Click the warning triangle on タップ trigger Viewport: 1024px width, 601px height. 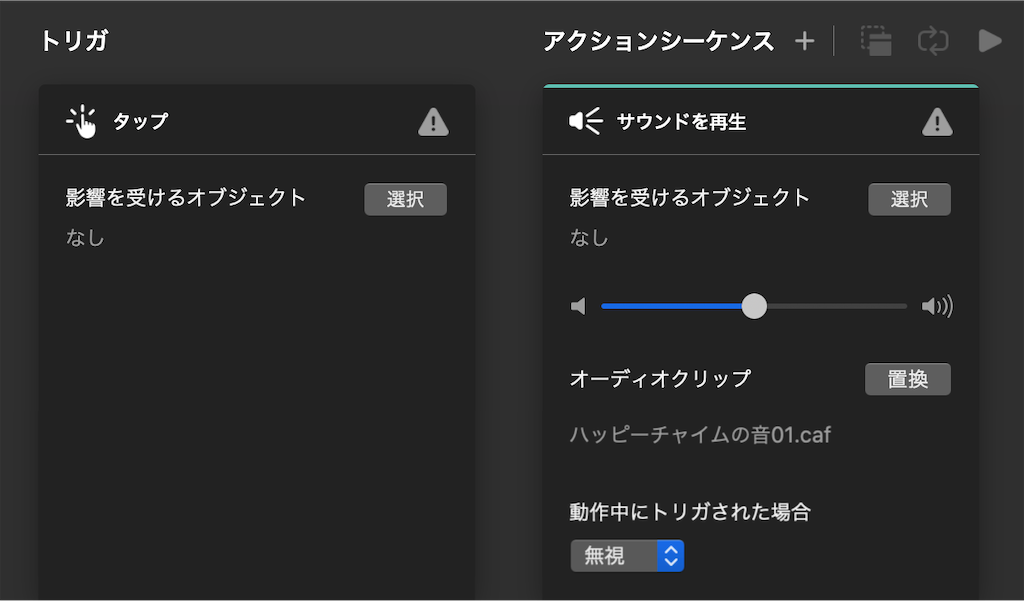coord(433,122)
